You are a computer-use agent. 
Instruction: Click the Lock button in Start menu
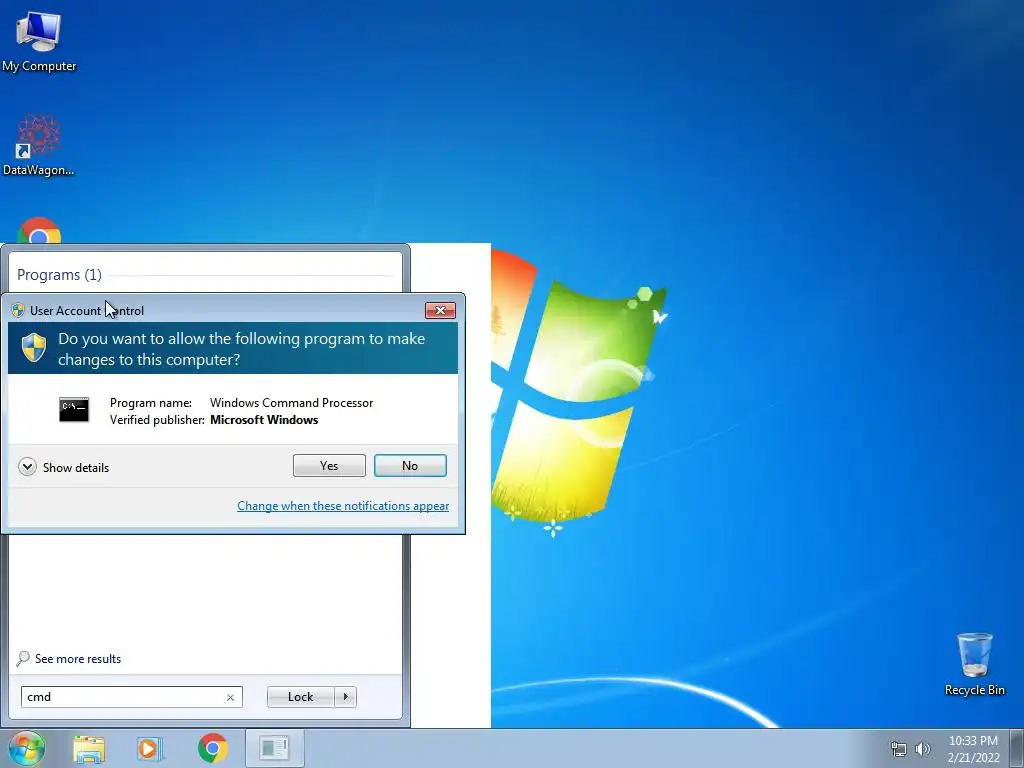click(x=300, y=697)
